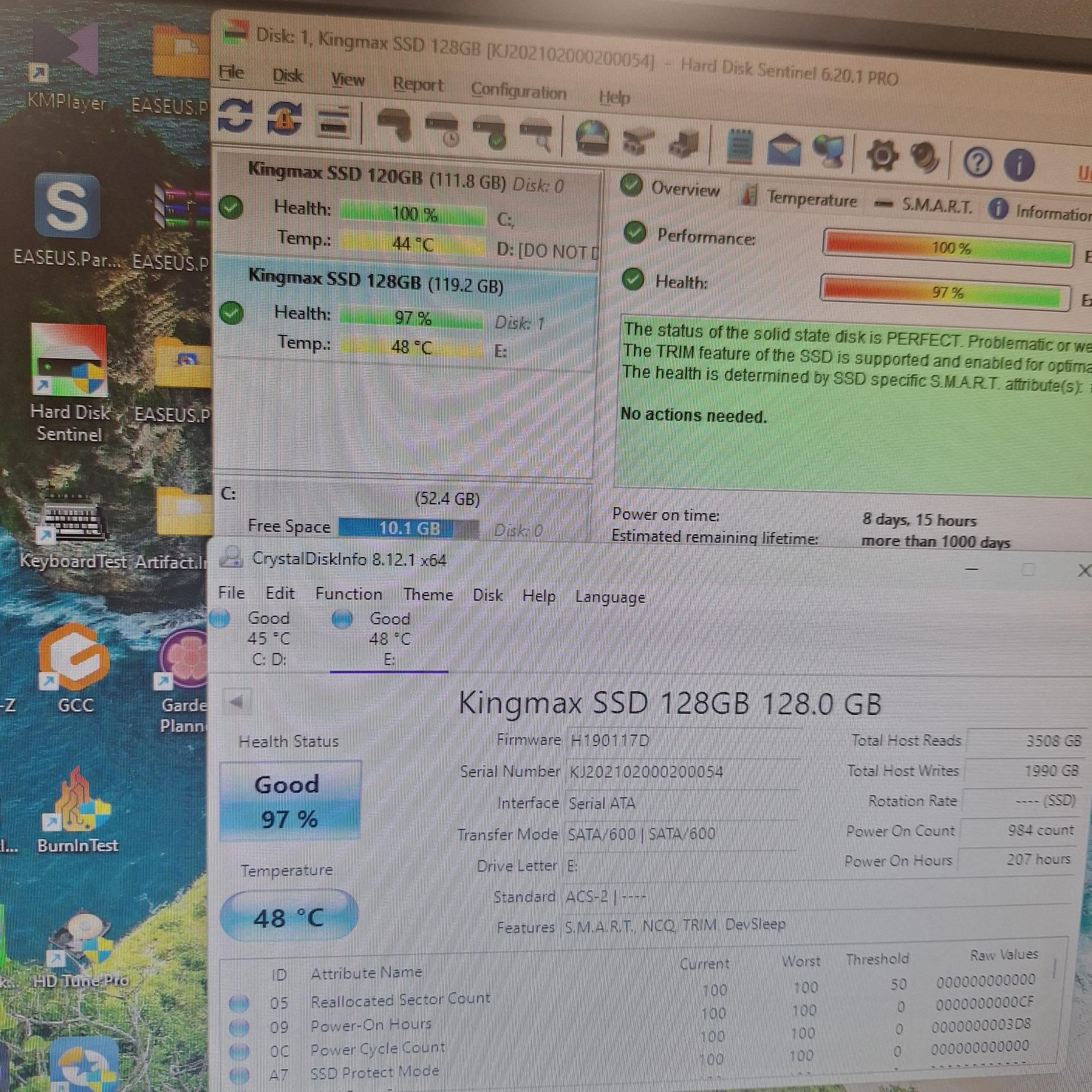Open the Report menu in Hard Disk Sentinel
The image size is (1092, 1092).
[x=417, y=85]
